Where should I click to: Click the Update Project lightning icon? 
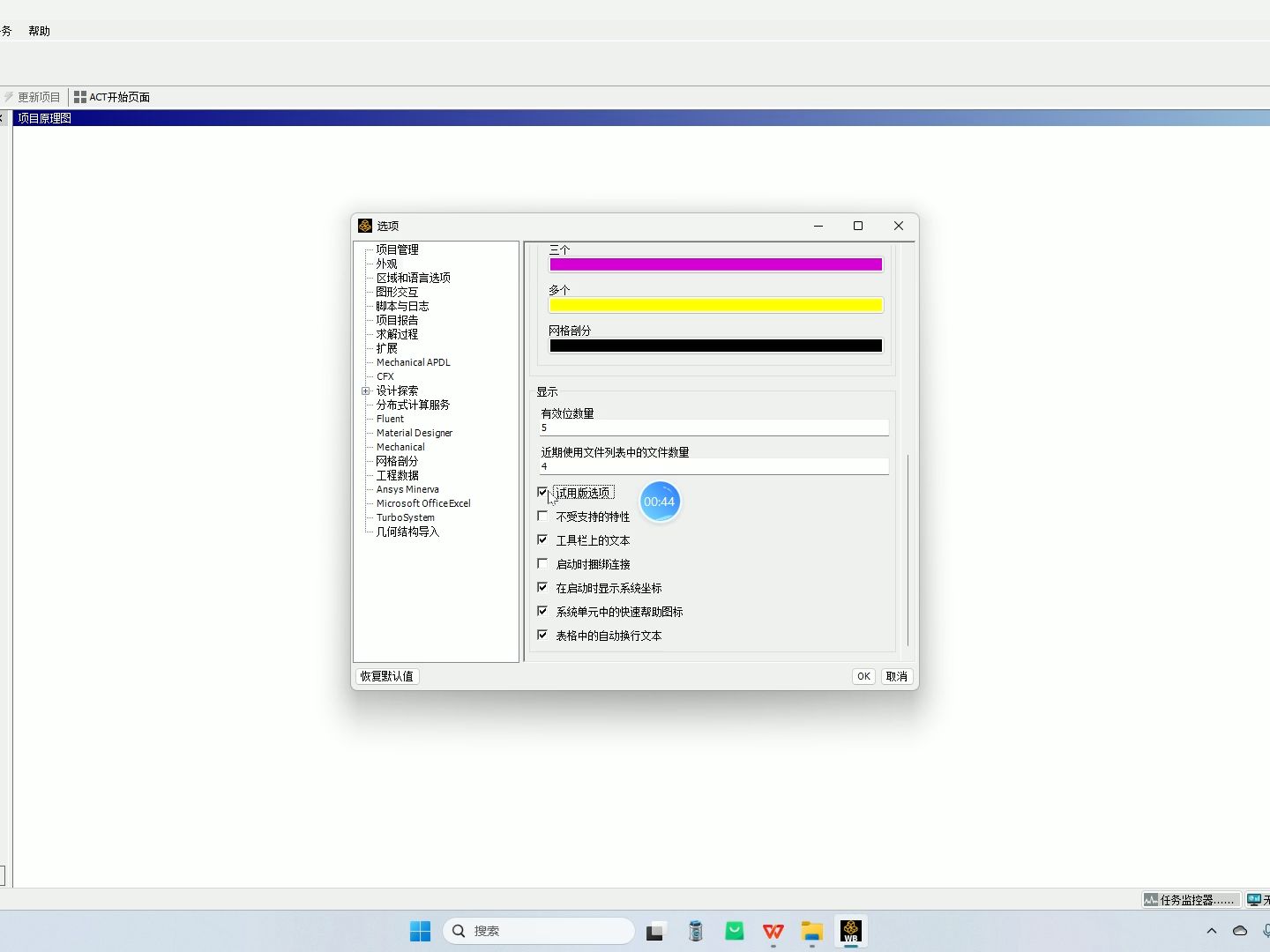9,97
